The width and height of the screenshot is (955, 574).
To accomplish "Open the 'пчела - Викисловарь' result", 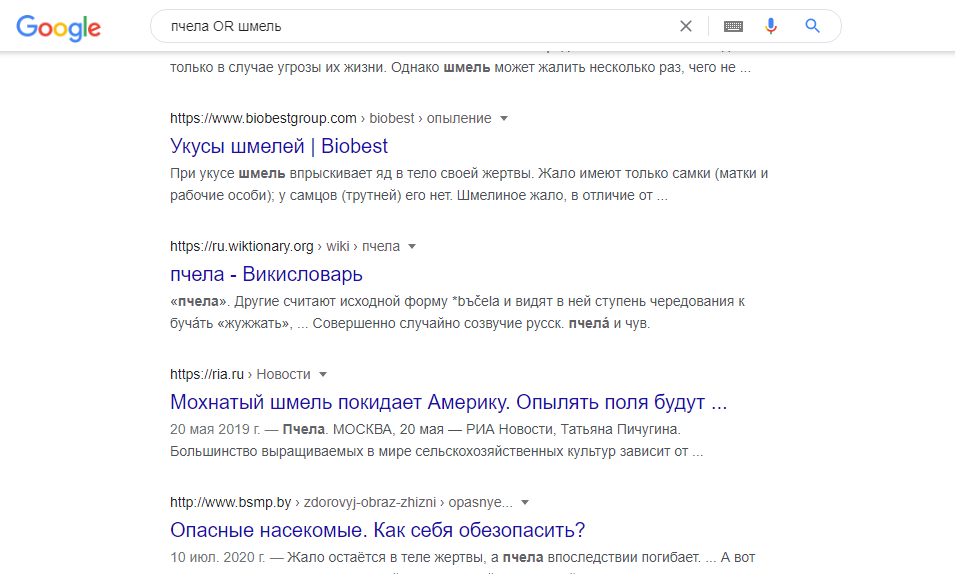I will [266, 274].
